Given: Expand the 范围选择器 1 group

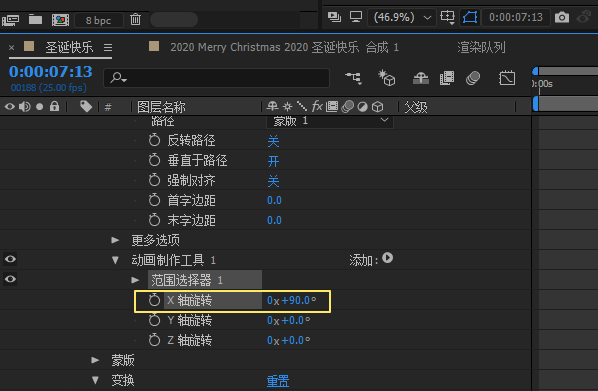Looking at the screenshot, I should point(135,280).
